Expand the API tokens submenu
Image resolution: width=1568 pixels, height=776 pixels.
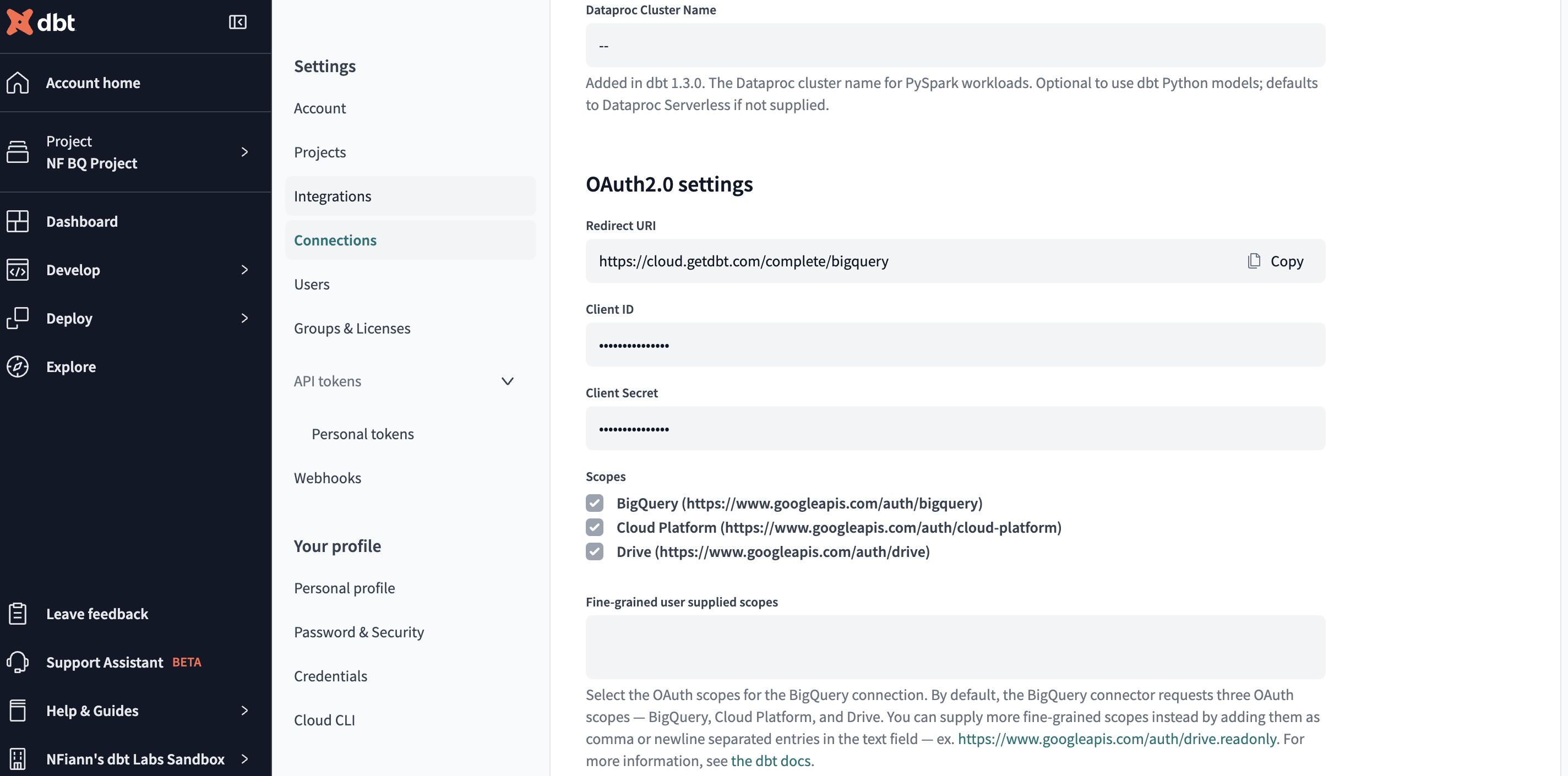[x=508, y=381]
